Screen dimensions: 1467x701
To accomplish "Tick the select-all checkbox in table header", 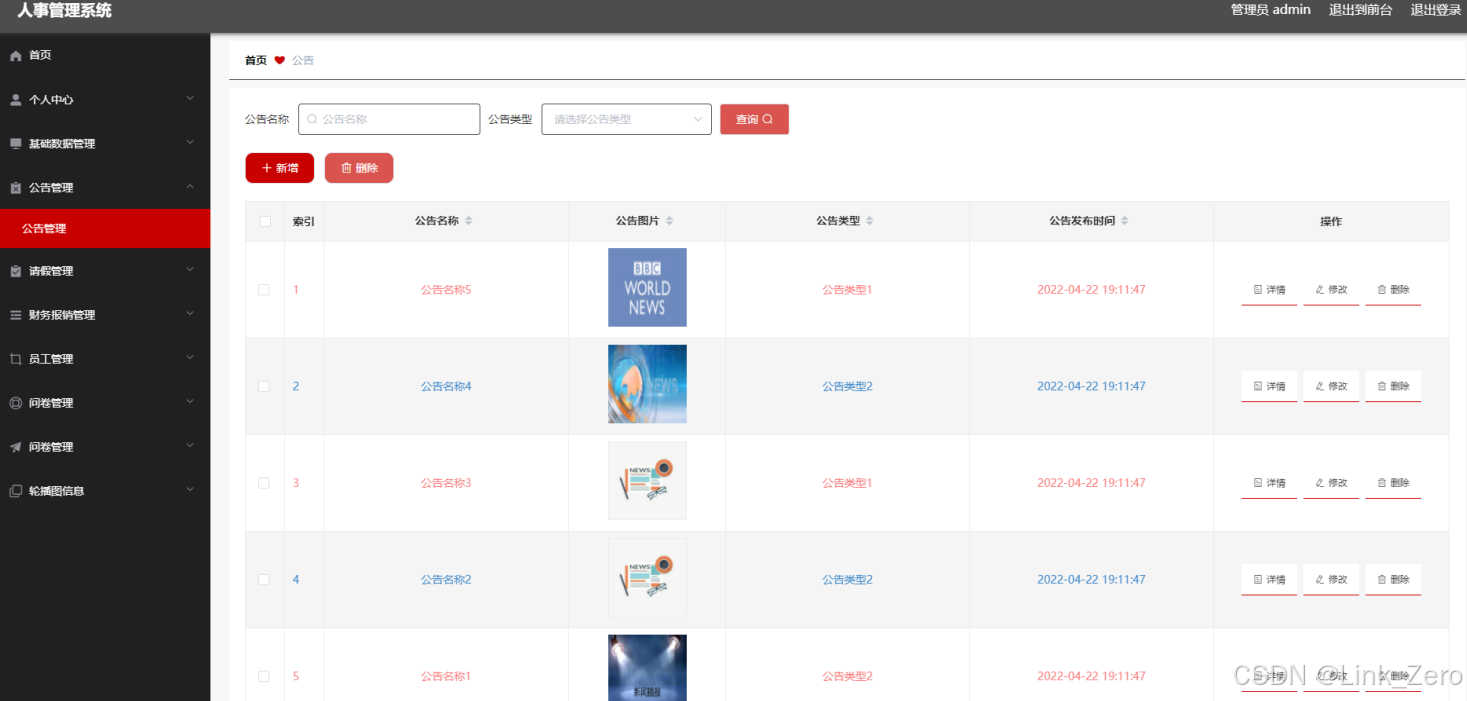I will pyautogui.click(x=265, y=222).
